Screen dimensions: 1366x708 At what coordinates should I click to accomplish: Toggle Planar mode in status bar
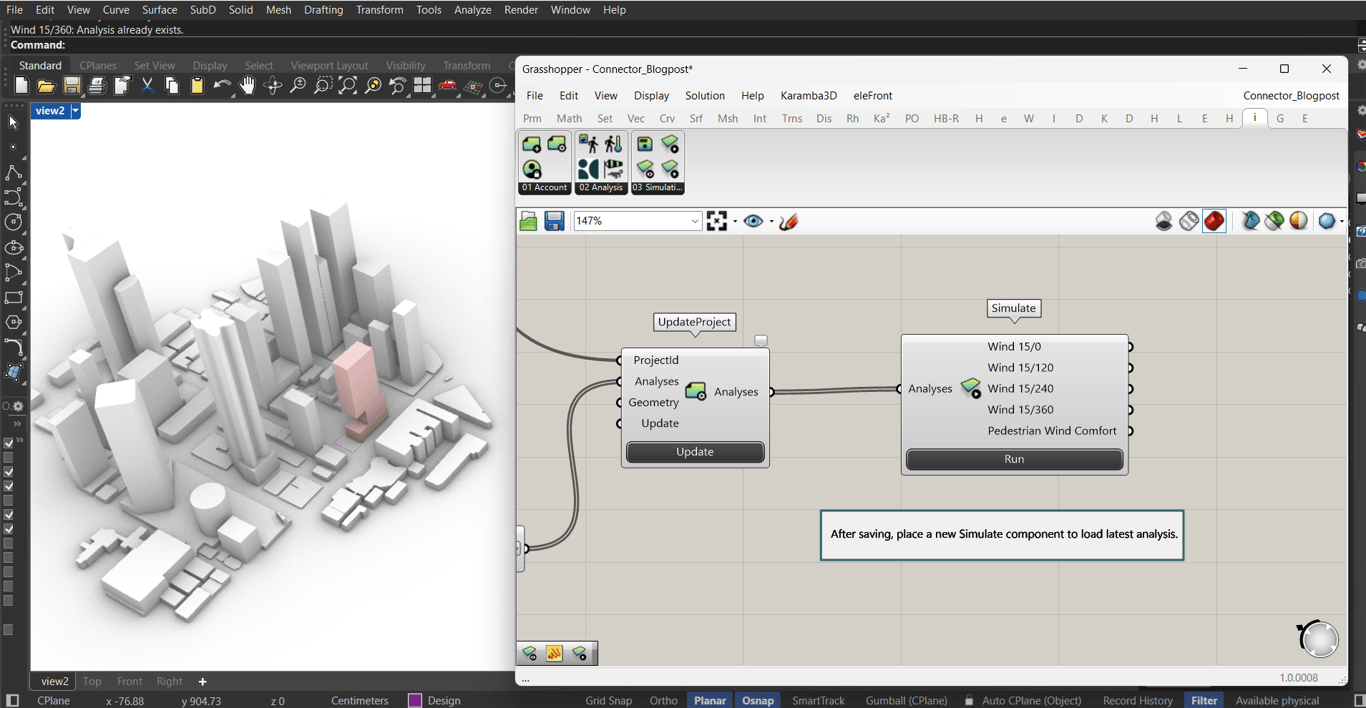pyautogui.click(x=709, y=700)
